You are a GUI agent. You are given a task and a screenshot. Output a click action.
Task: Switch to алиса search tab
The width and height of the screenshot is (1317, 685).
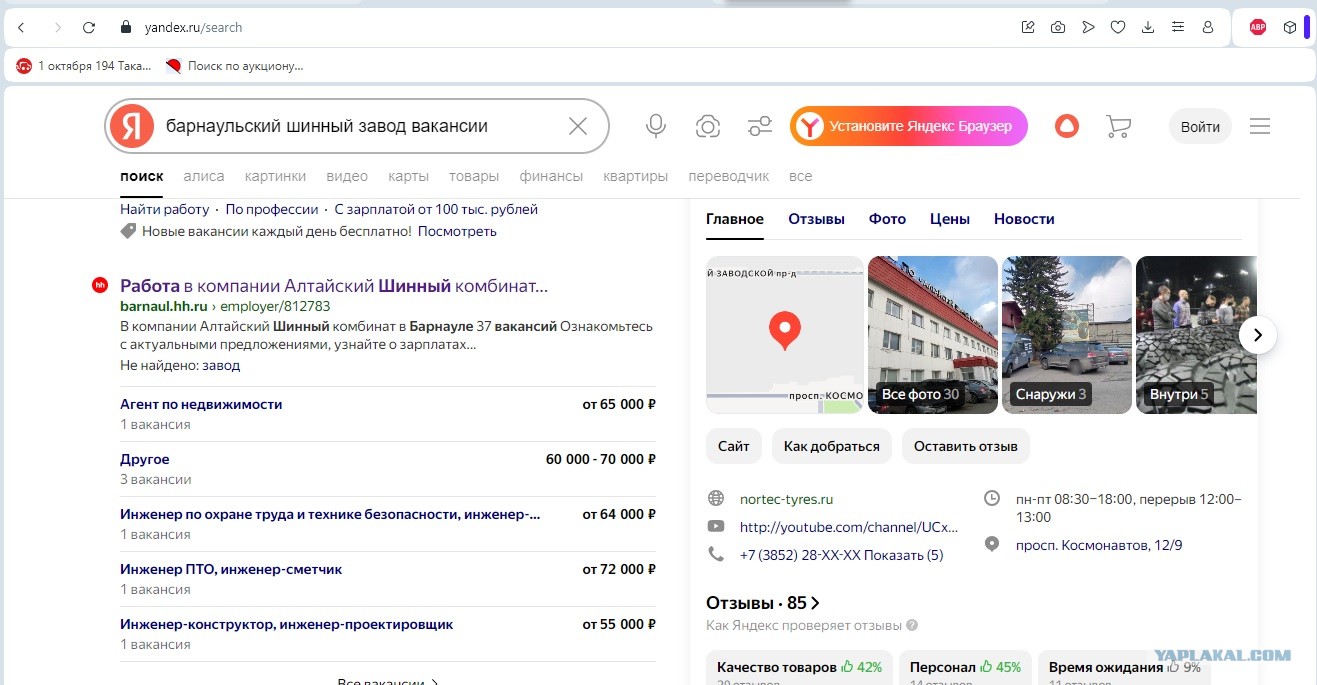[x=204, y=176]
